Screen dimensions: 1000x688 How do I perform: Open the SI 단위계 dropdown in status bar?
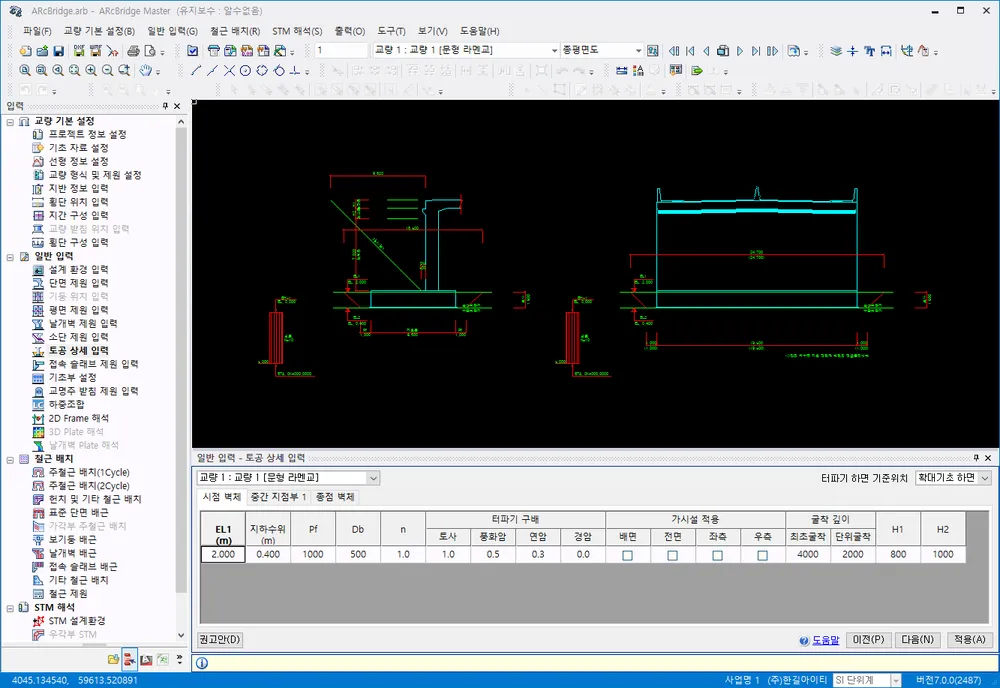(x=895, y=680)
